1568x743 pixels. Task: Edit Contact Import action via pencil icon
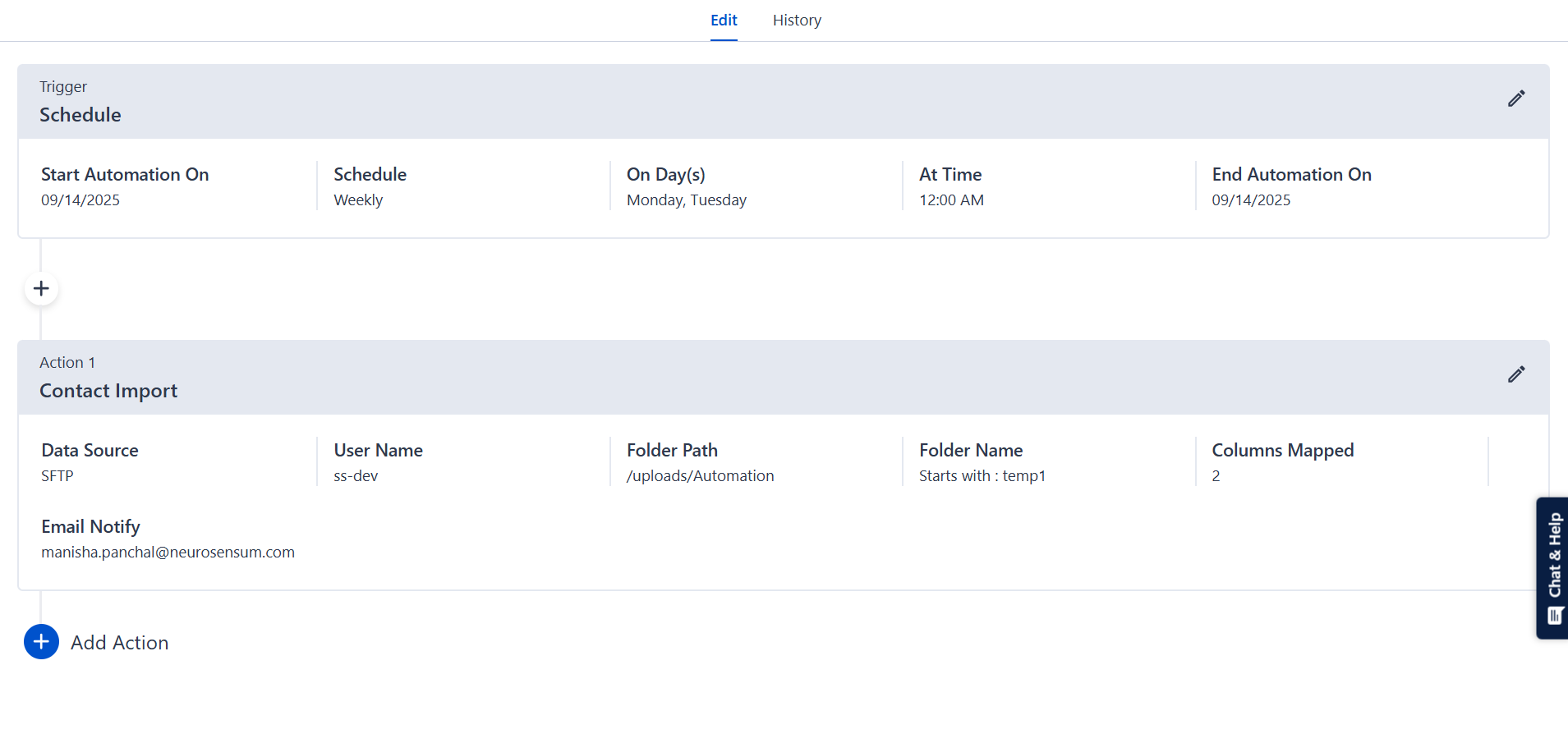1516,374
